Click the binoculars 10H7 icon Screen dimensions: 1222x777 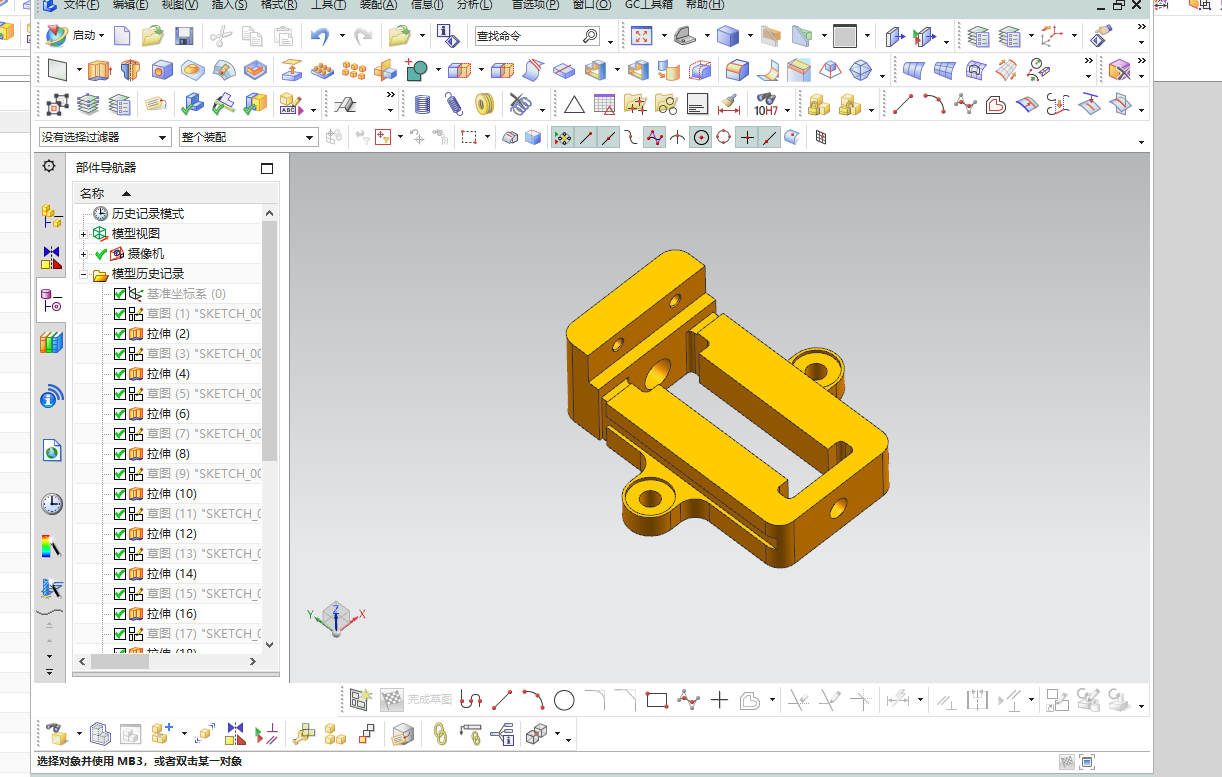click(x=766, y=104)
